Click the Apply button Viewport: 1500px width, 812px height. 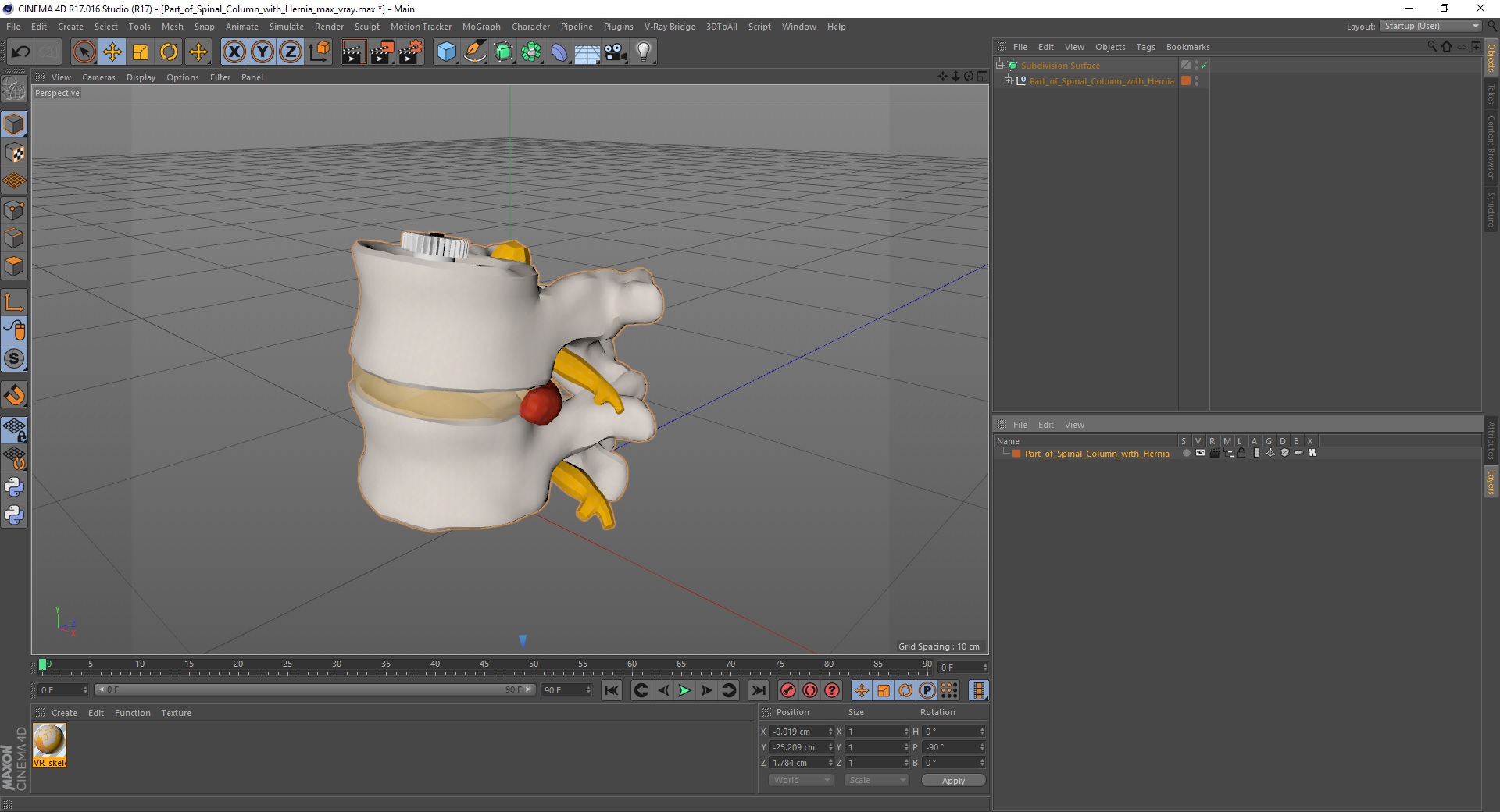(953, 781)
